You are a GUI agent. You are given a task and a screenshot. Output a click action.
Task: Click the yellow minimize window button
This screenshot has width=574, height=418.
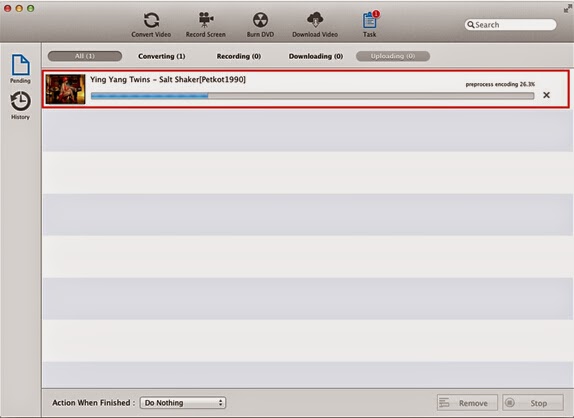click(19, 8)
